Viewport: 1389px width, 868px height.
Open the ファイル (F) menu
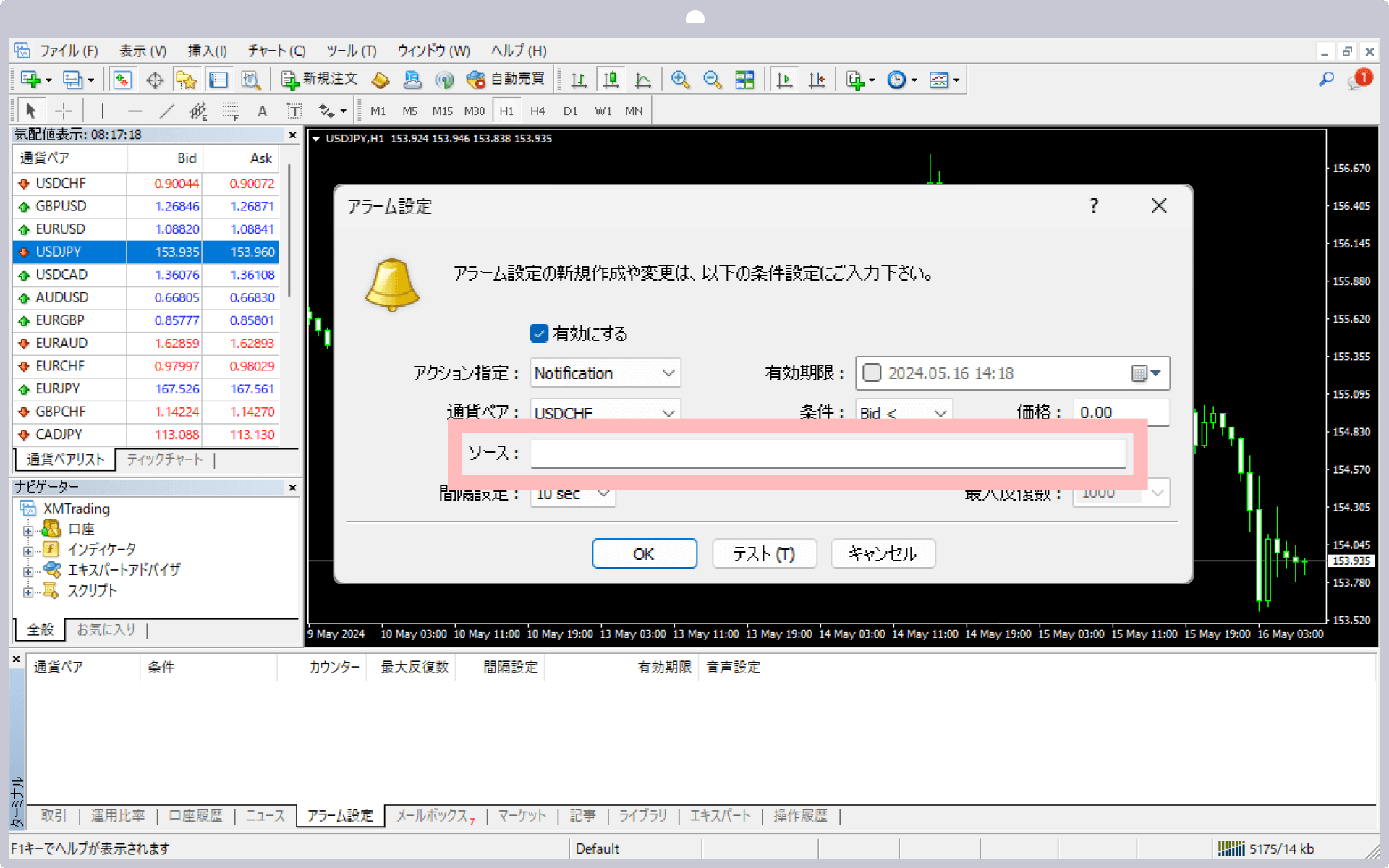68,51
